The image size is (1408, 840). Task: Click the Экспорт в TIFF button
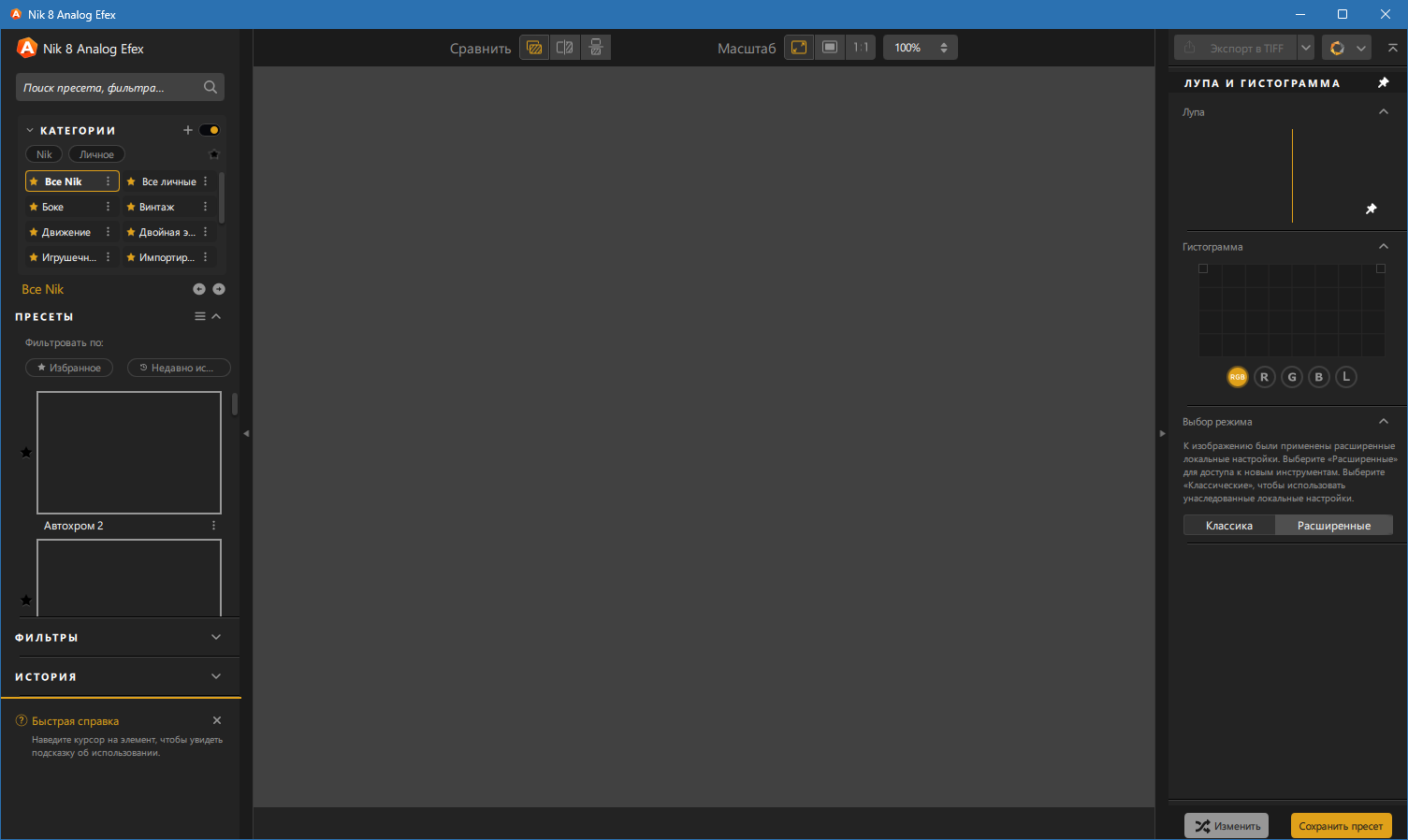(x=1236, y=48)
